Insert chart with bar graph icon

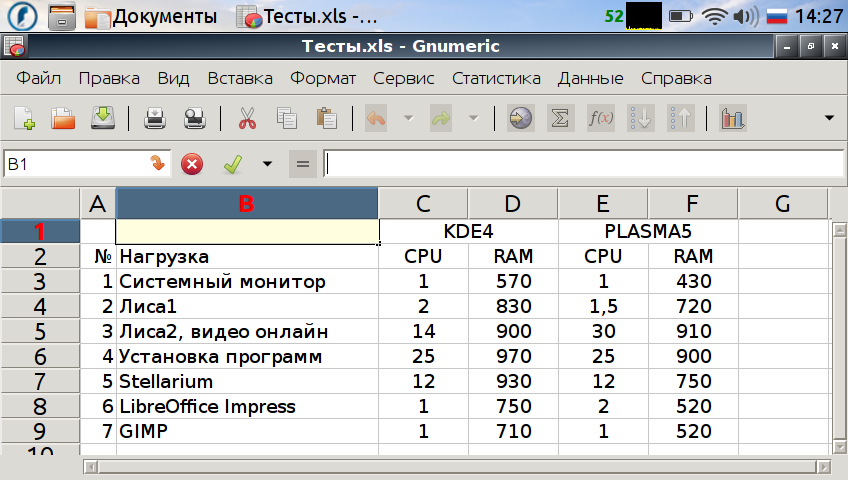[x=733, y=118]
